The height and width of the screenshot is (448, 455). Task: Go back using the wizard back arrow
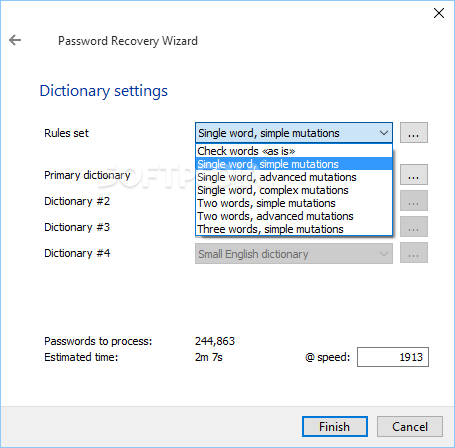coord(15,40)
